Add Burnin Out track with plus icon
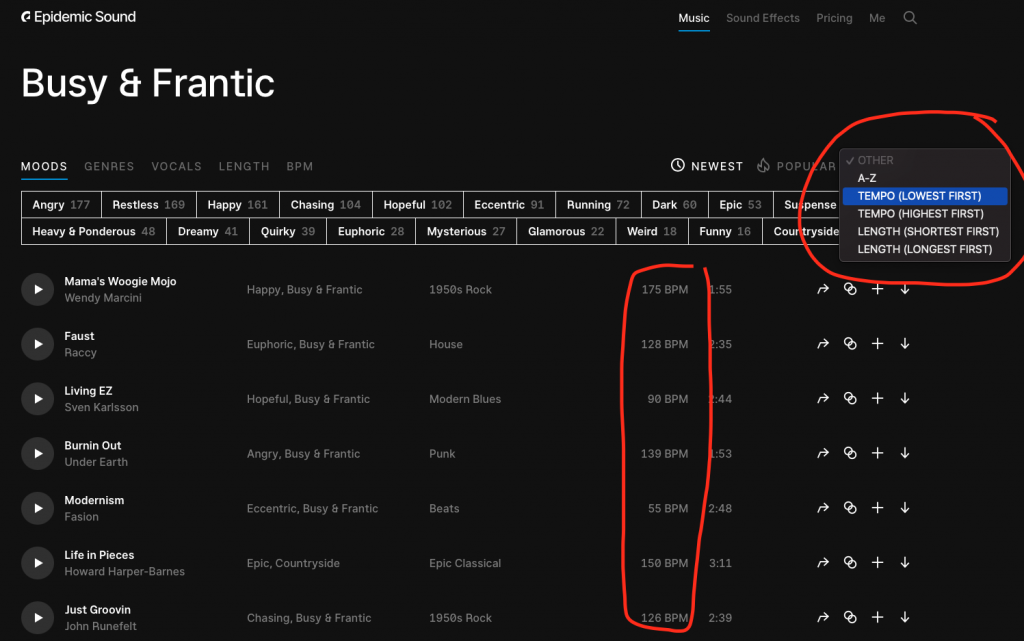1024x641 pixels. [x=877, y=453]
